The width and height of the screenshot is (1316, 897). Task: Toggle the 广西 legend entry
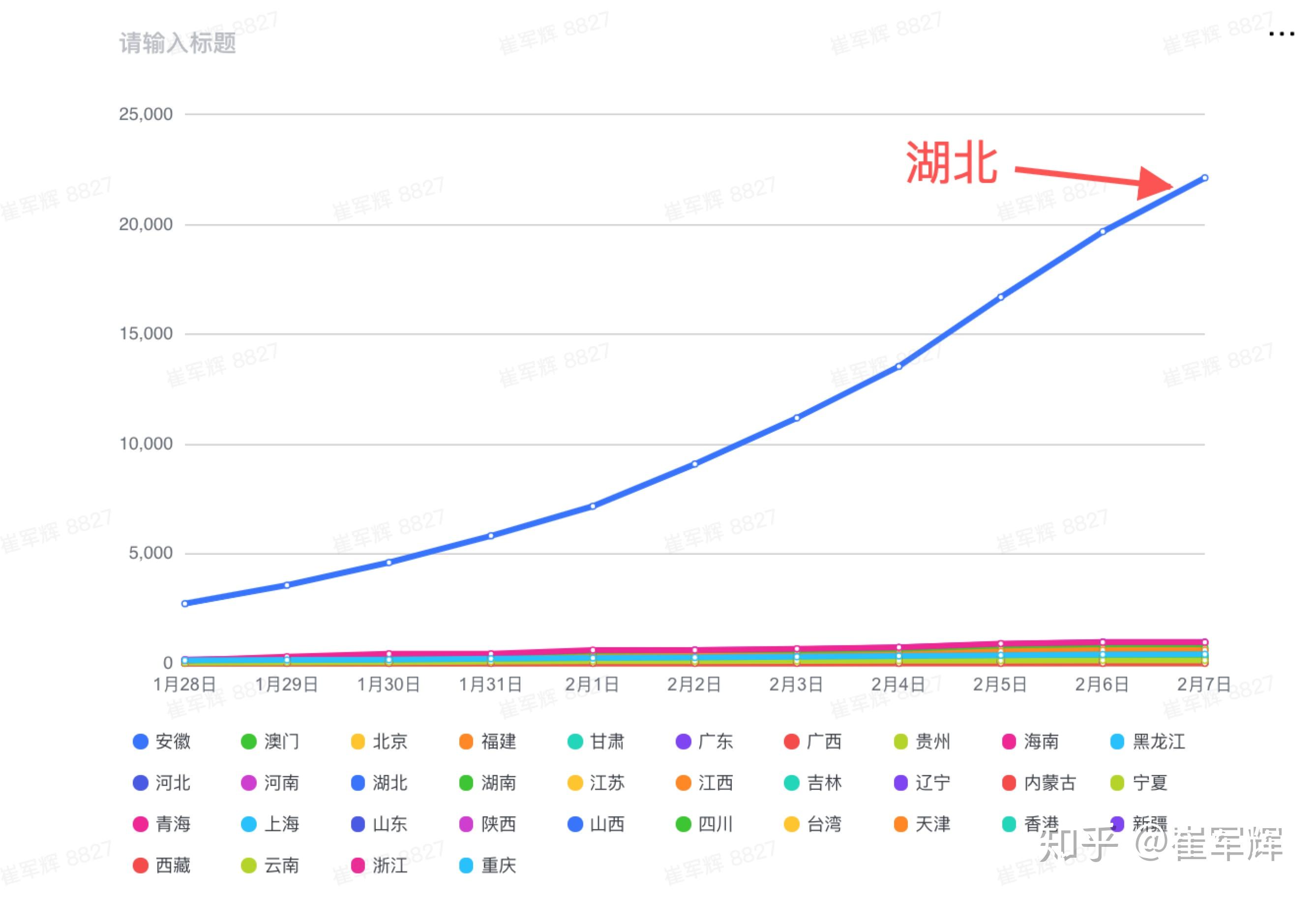[x=813, y=741]
